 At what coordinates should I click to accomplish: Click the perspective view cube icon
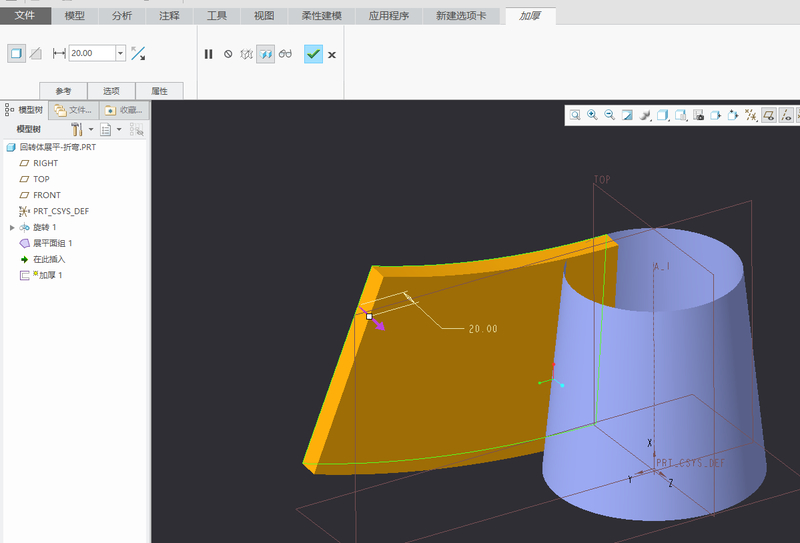[x=715, y=115]
